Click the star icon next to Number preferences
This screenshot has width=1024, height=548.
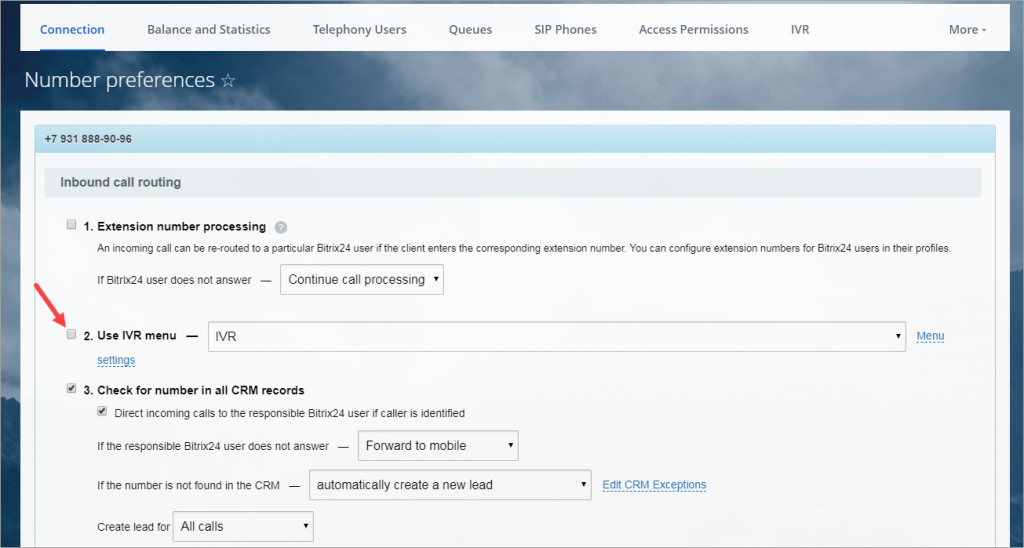tap(228, 80)
